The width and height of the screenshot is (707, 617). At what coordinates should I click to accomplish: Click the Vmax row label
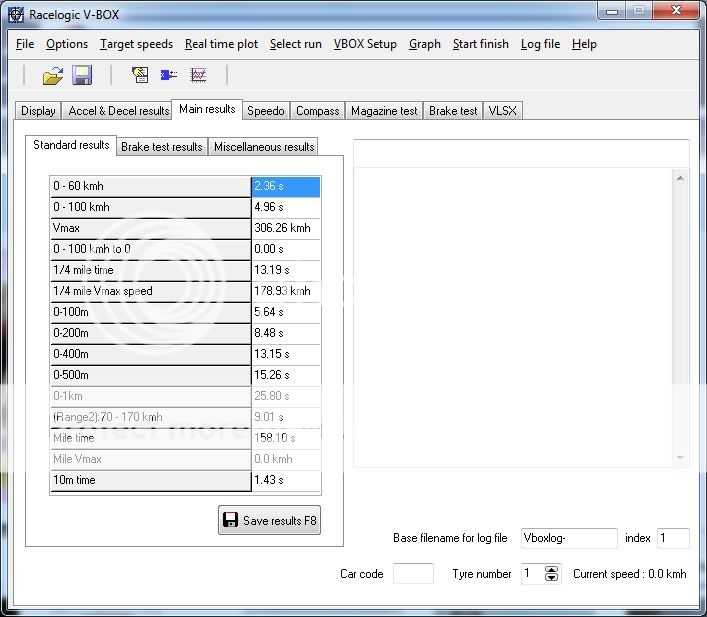coord(150,228)
